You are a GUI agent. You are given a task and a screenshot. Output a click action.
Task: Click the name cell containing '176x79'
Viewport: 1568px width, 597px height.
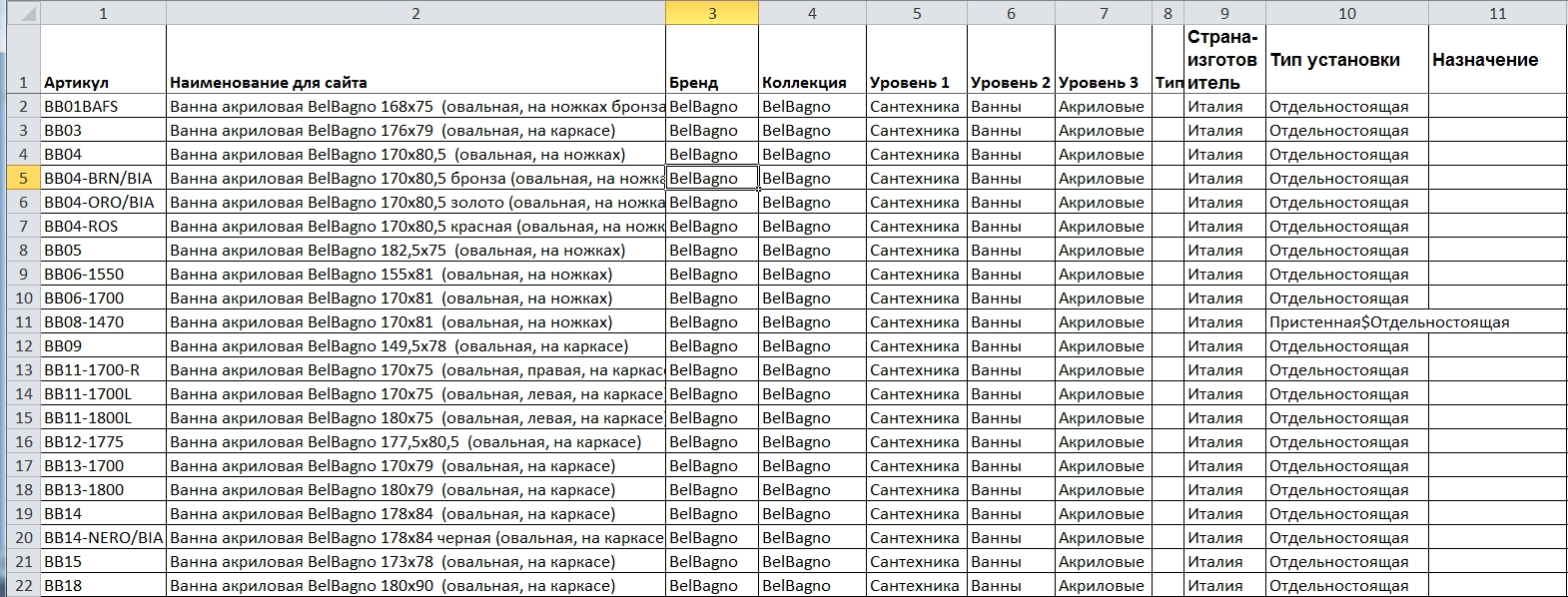[x=415, y=130]
